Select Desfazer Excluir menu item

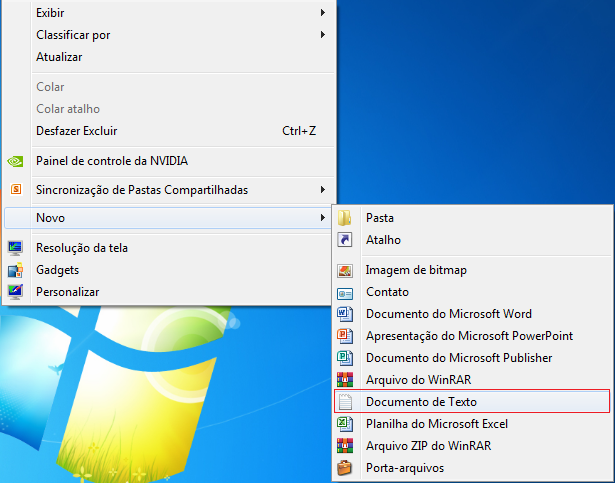[x=169, y=131]
